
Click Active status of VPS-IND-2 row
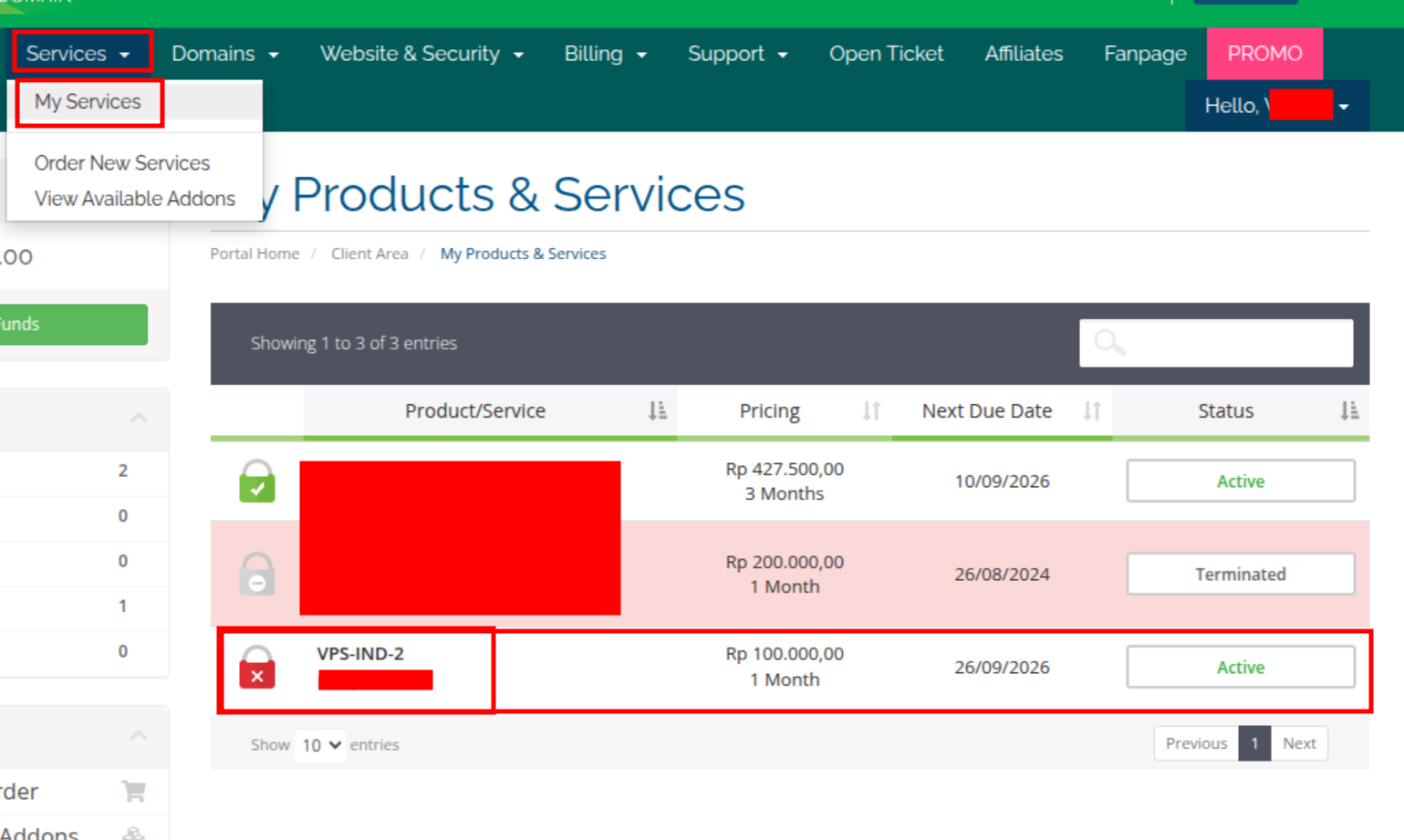(1241, 667)
